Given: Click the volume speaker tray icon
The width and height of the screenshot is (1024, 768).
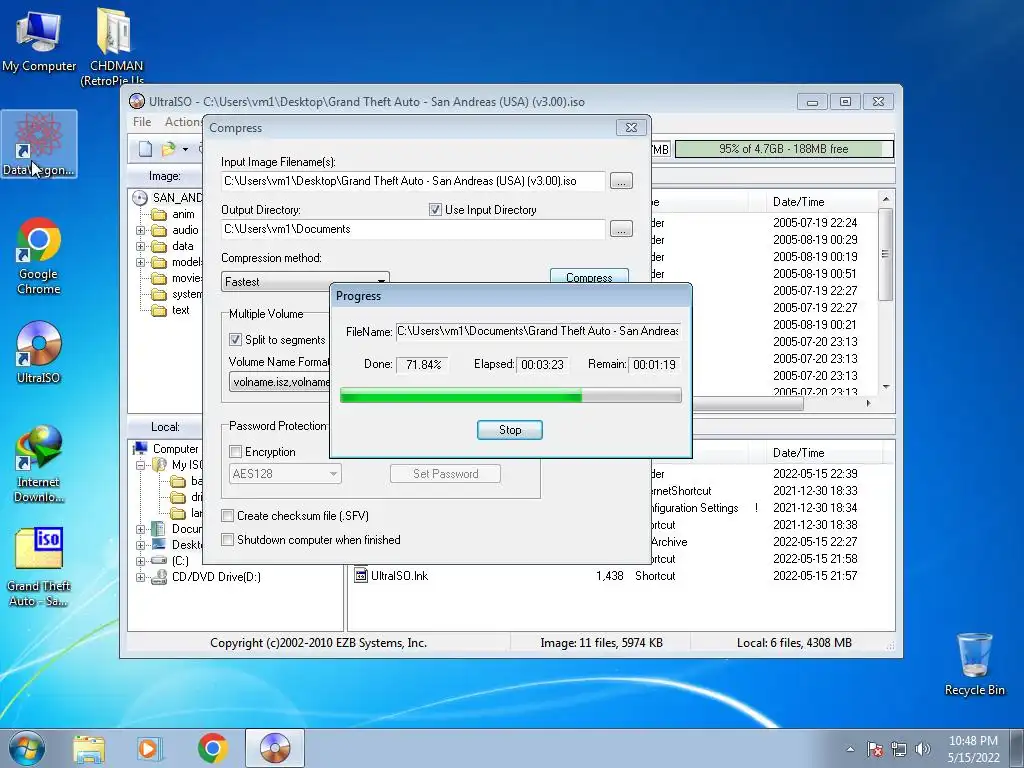Looking at the screenshot, I should pyautogui.click(x=923, y=749).
